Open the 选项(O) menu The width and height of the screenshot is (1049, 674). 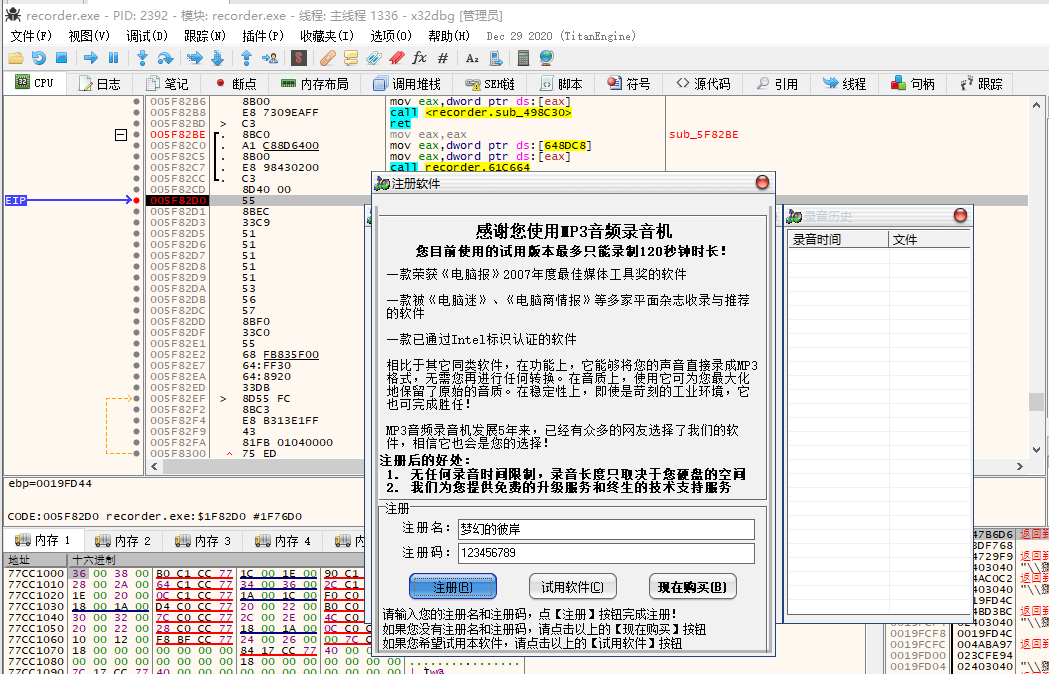tap(391, 36)
